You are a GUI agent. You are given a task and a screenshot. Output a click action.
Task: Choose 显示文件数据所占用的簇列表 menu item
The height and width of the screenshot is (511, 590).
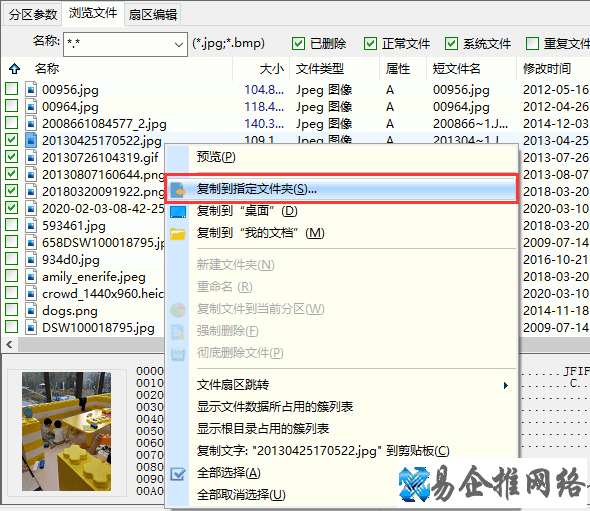[x=341, y=407]
